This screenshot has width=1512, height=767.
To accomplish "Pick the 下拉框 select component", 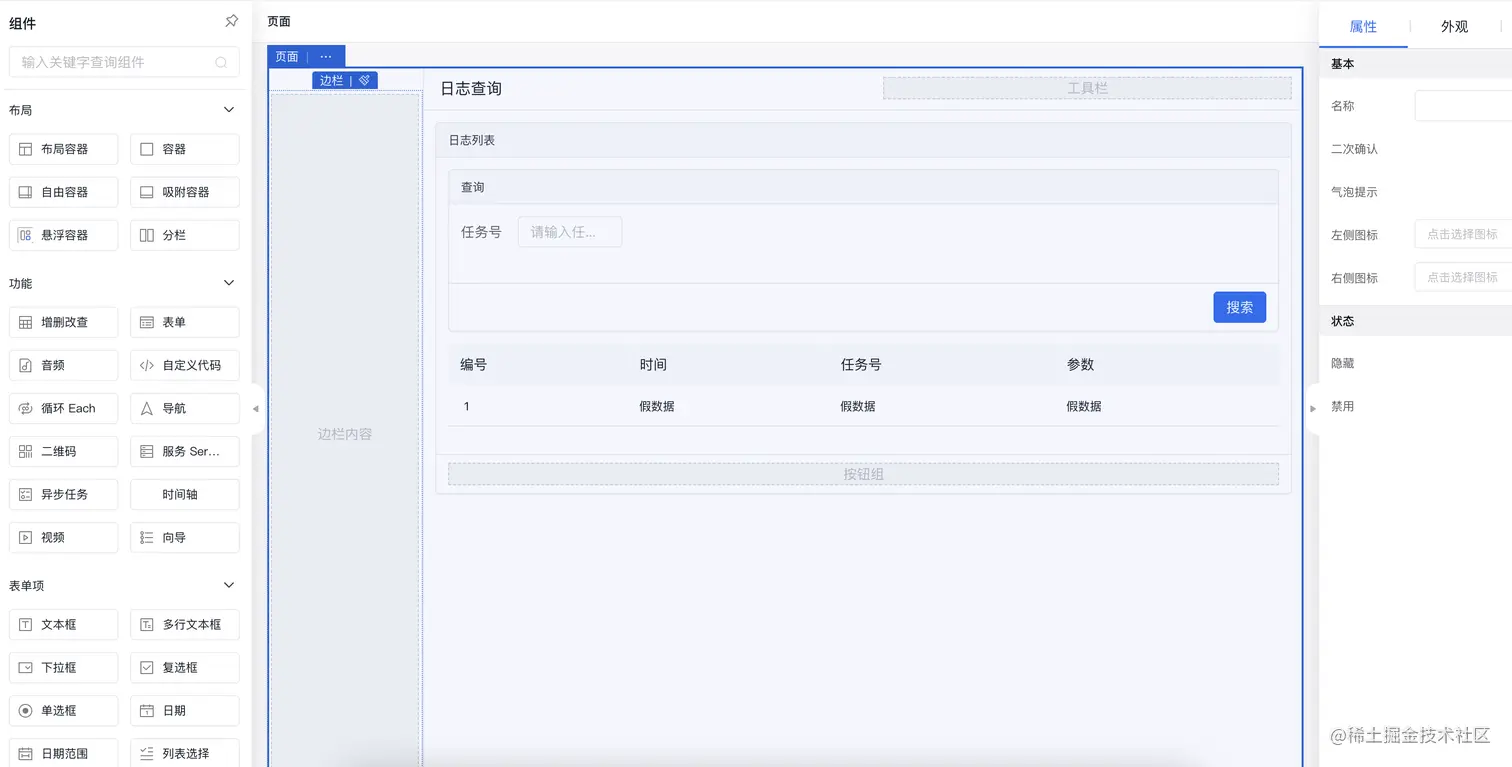I will click(64, 667).
